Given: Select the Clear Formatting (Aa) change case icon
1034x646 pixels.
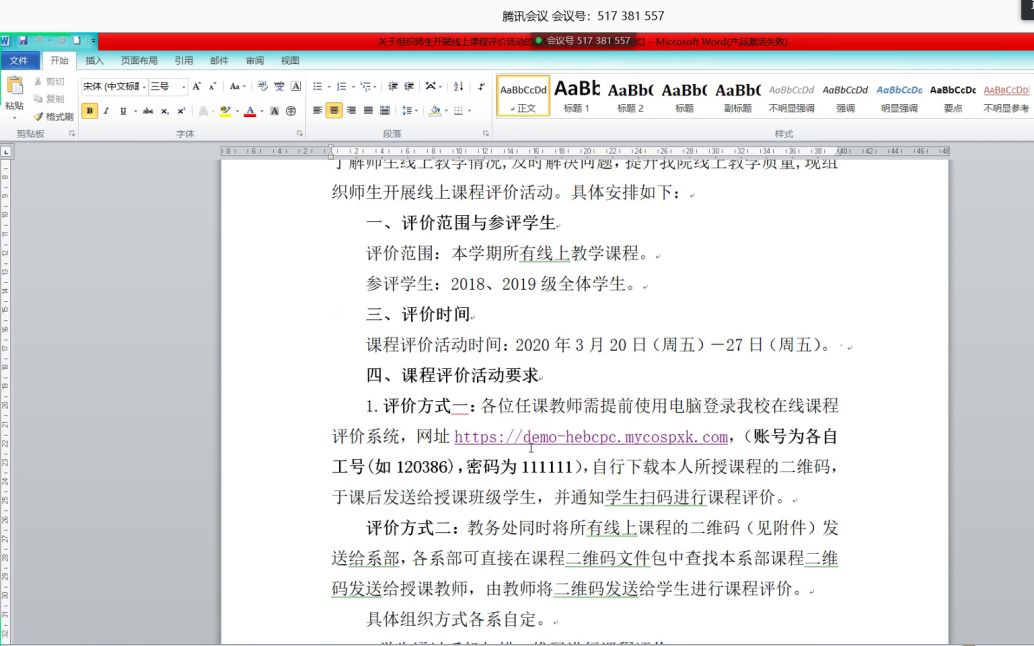Looking at the screenshot, I should (236, 86).
